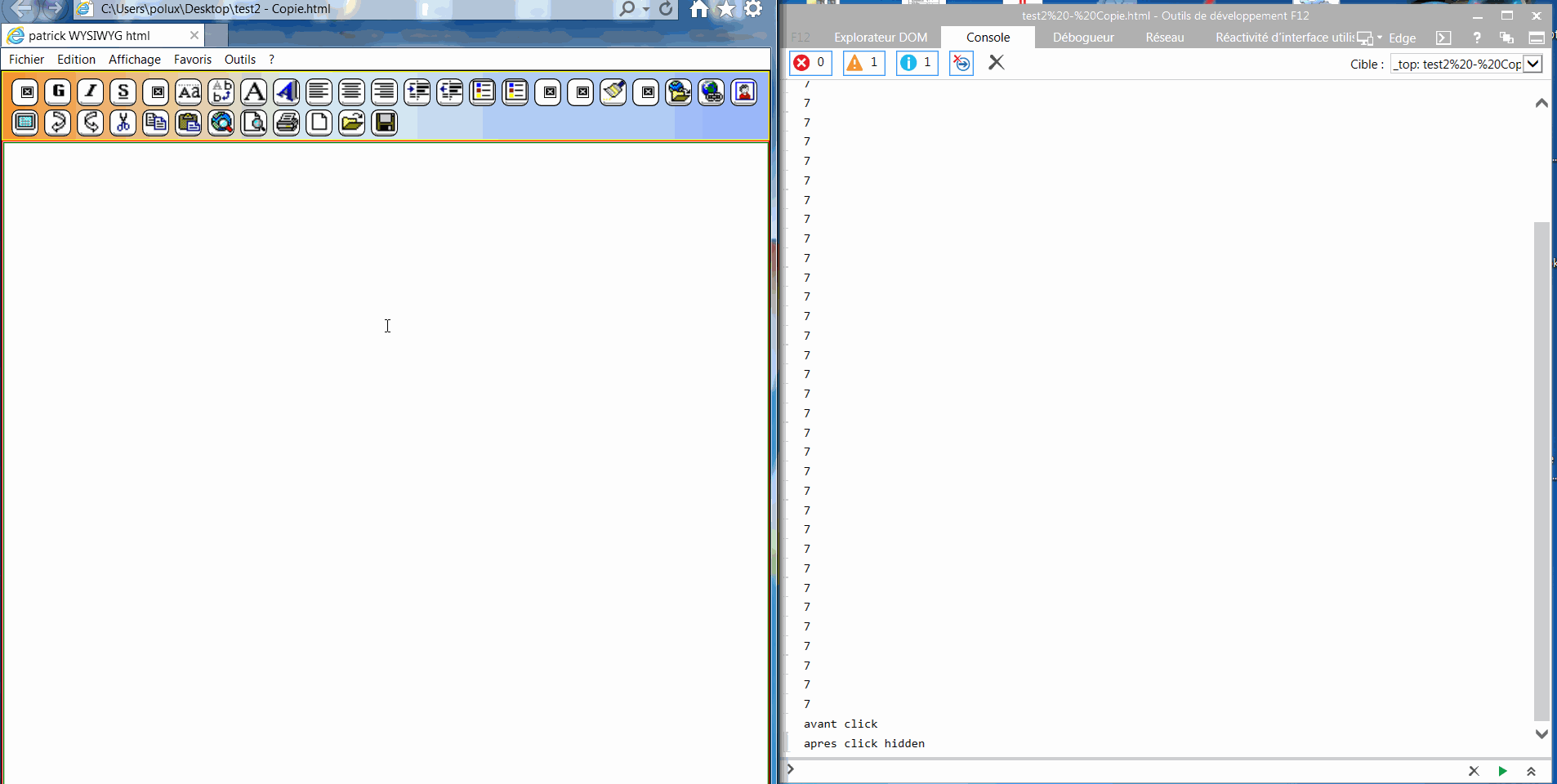The image size is (1557, 784).
Task: Click console scrollbar up arrow
Action: click(1541, 103)
